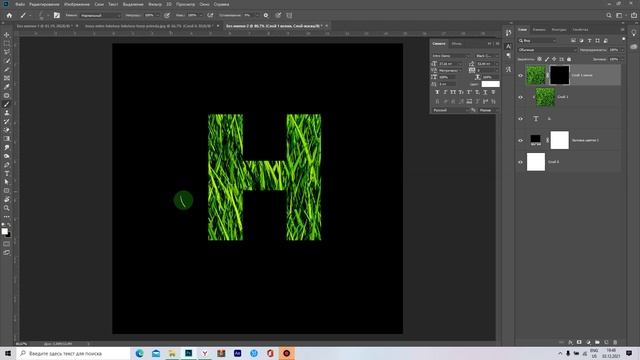Select the Path Selection arrow tool
Viewport: 640px width, 360px height.
[x=7, y=182]
